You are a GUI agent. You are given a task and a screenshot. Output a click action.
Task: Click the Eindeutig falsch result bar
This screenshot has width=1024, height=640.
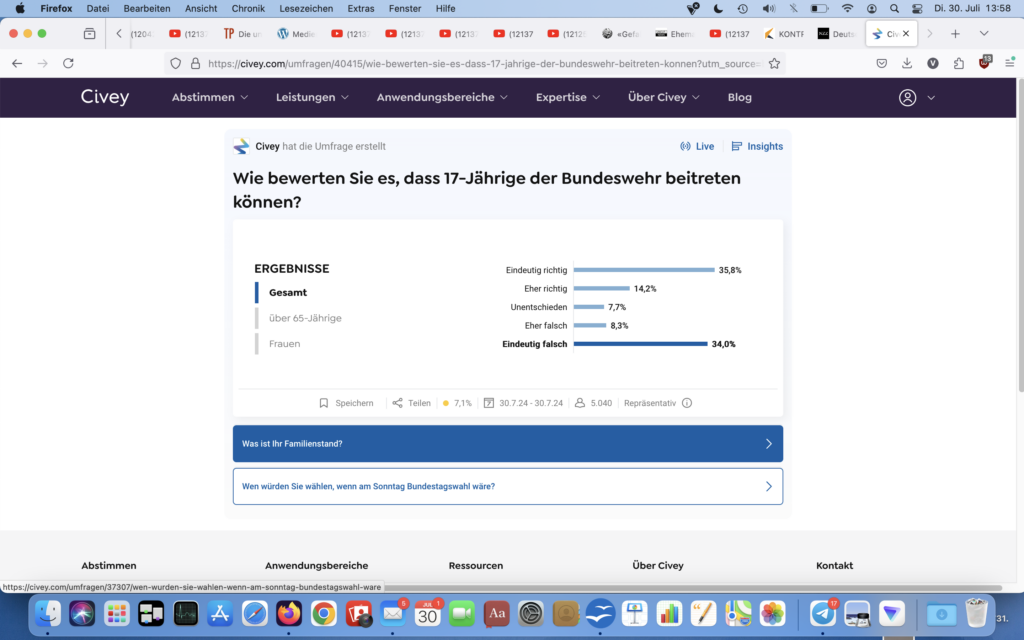(x=640, y=344)
